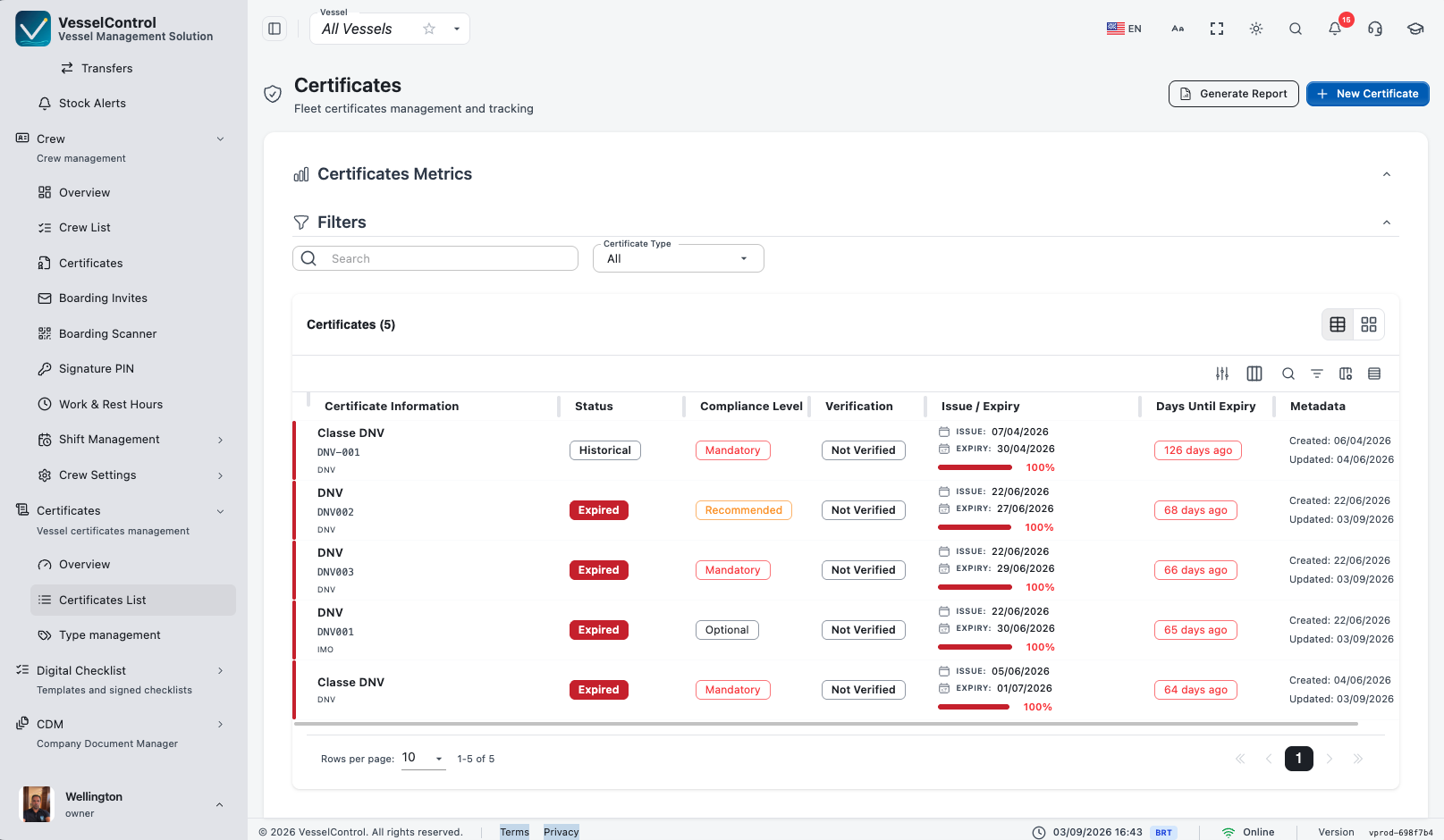Click the column pinning layout icon
Screen dimensions: 1444x840
coord(1346,374)
